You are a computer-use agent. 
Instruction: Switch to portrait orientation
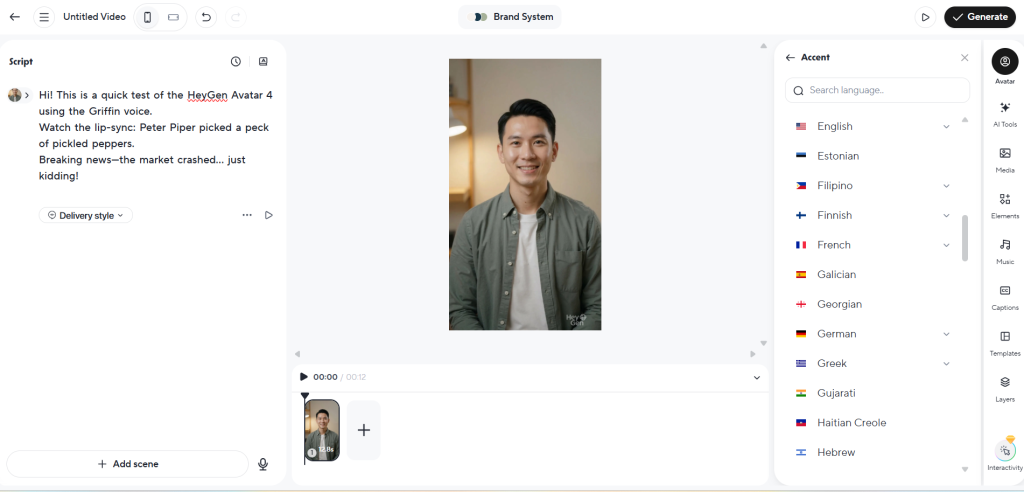pyautogui.click(x=147, y=17)
